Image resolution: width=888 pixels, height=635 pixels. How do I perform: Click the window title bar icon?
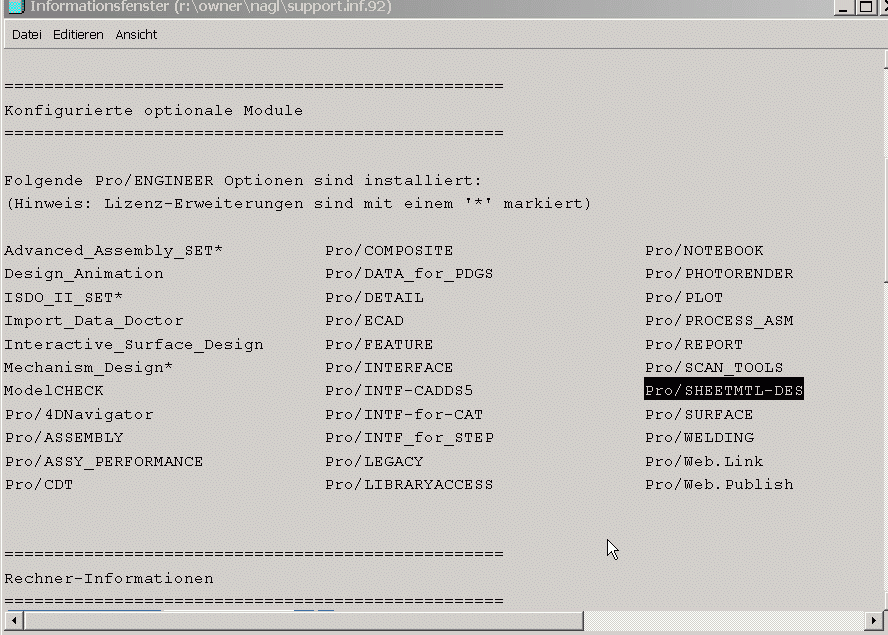tap(16, 7)
